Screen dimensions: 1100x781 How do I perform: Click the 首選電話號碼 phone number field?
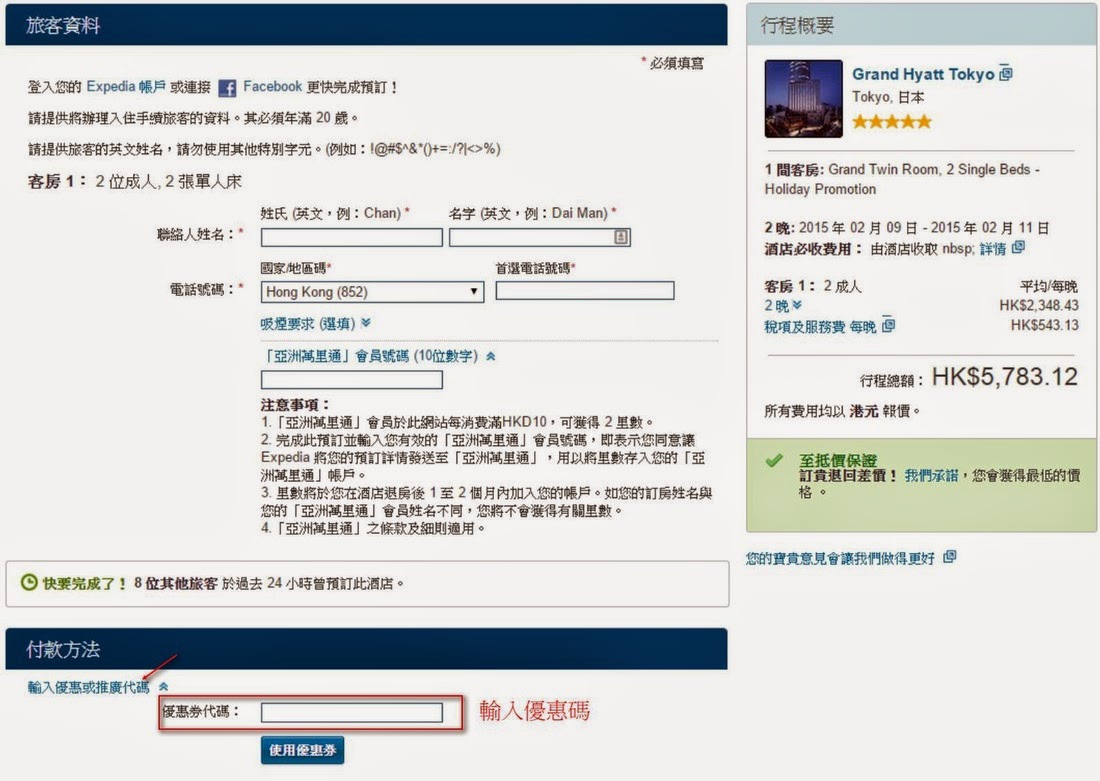584,291
